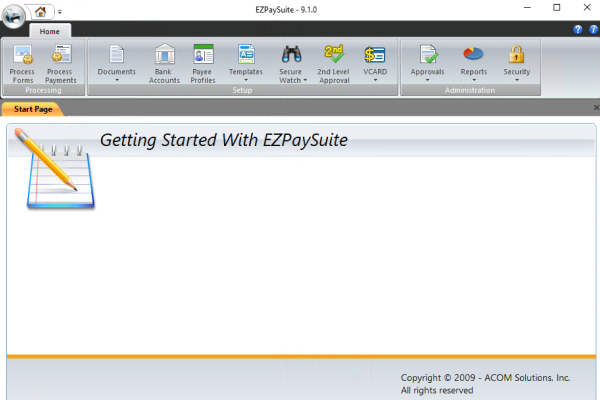Open Bank Accounts setup
The image size is (600, 400).
[x=165, y=62]
